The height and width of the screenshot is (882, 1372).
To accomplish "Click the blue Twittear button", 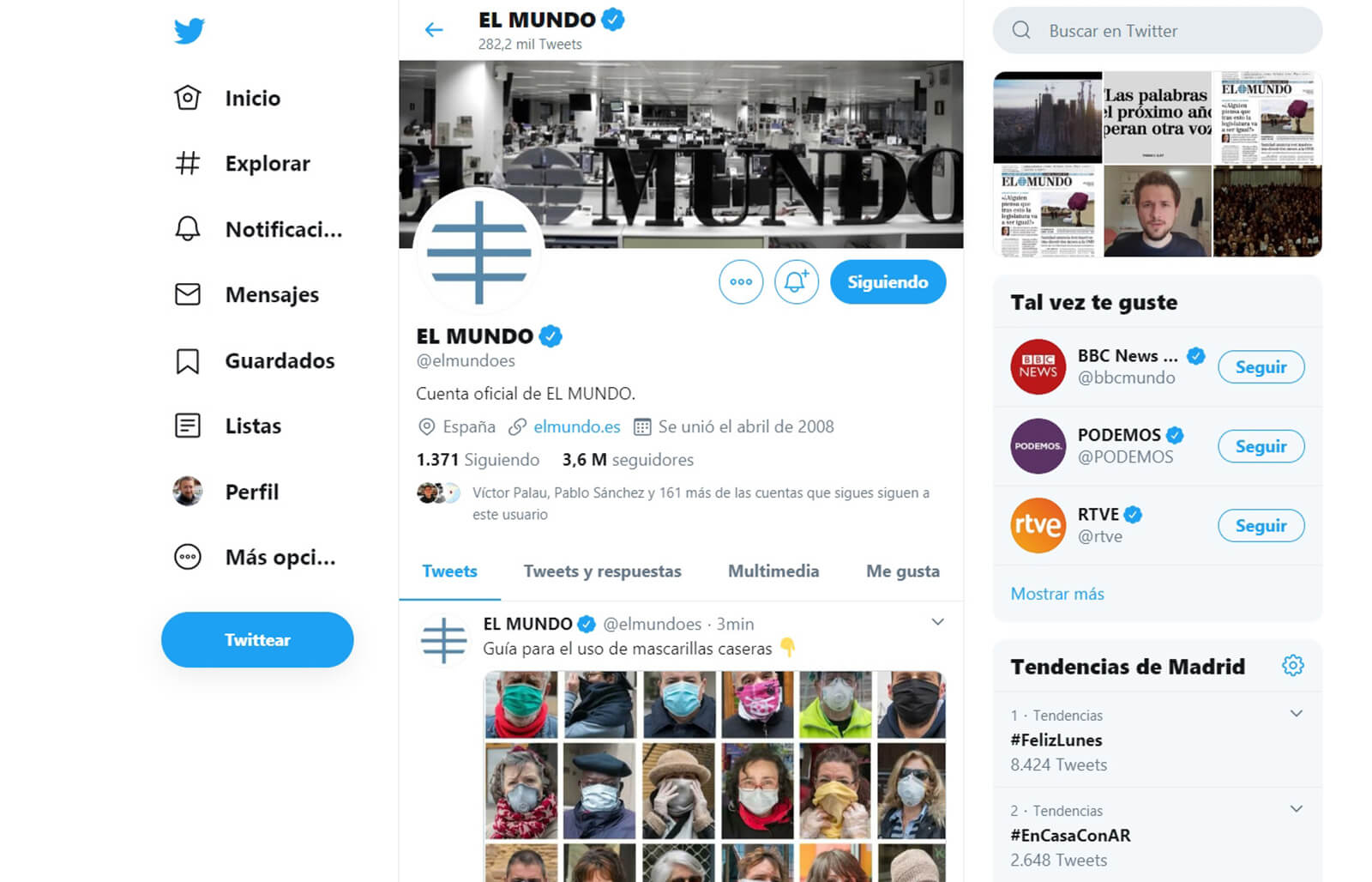I will [257, 639].
